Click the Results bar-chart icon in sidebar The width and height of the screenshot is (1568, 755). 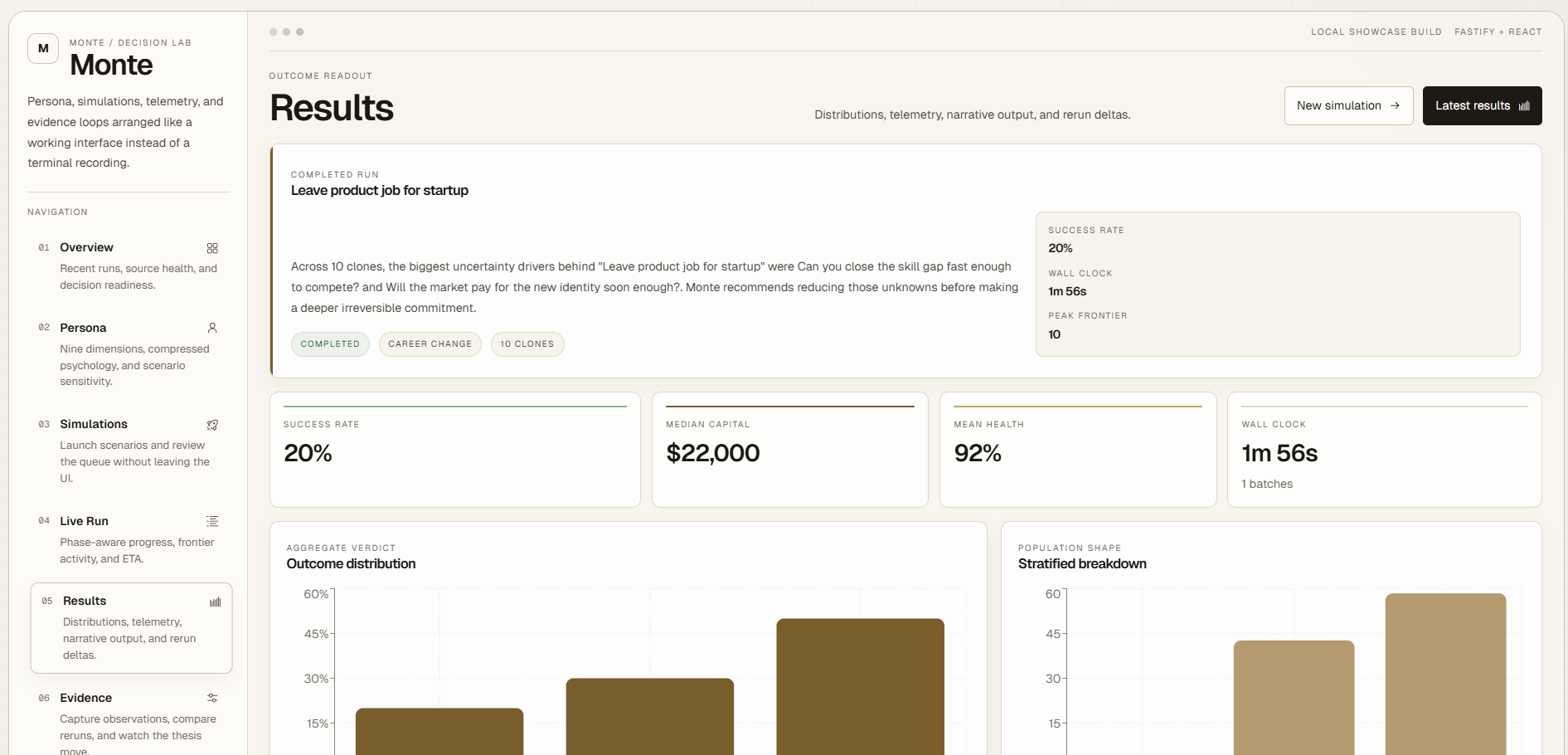tap(216, 602)
